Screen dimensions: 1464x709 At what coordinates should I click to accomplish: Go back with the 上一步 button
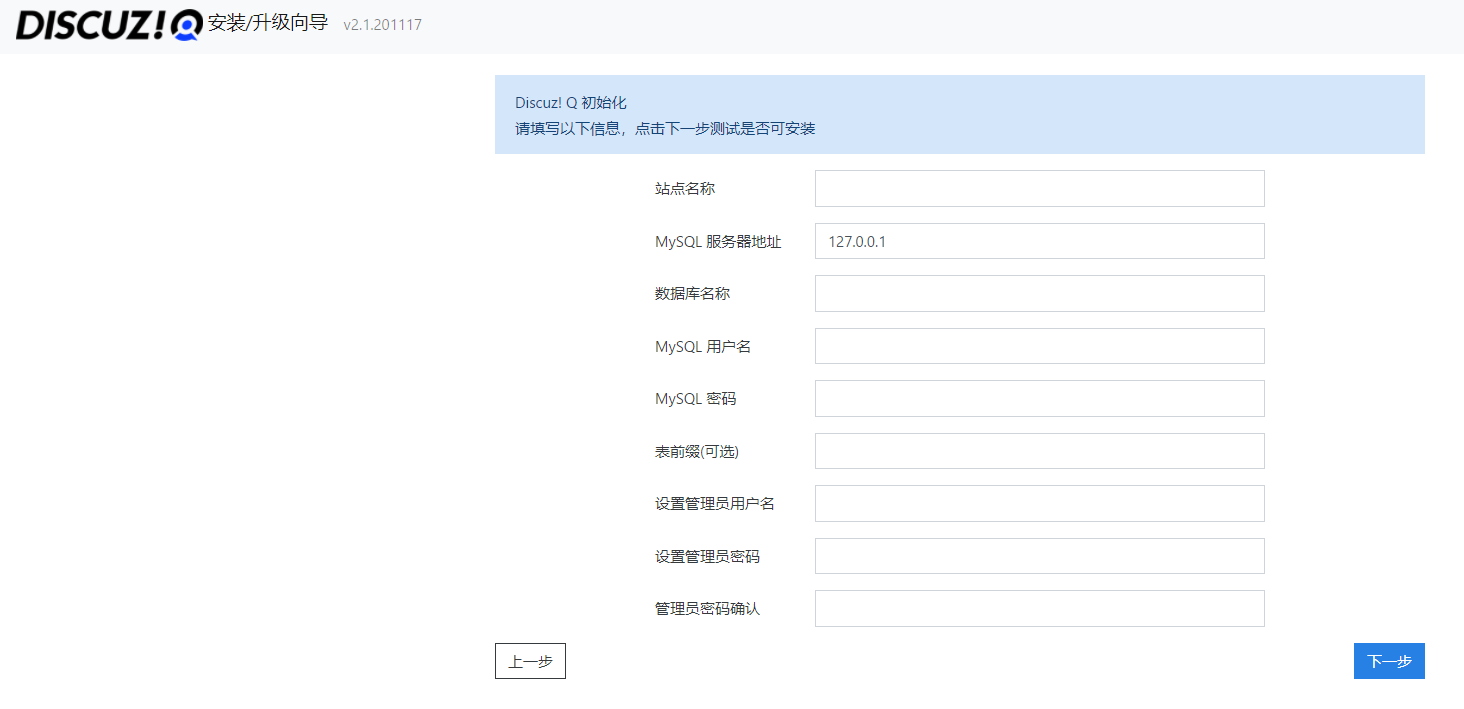pyautogui.click(x=530, y=661)
